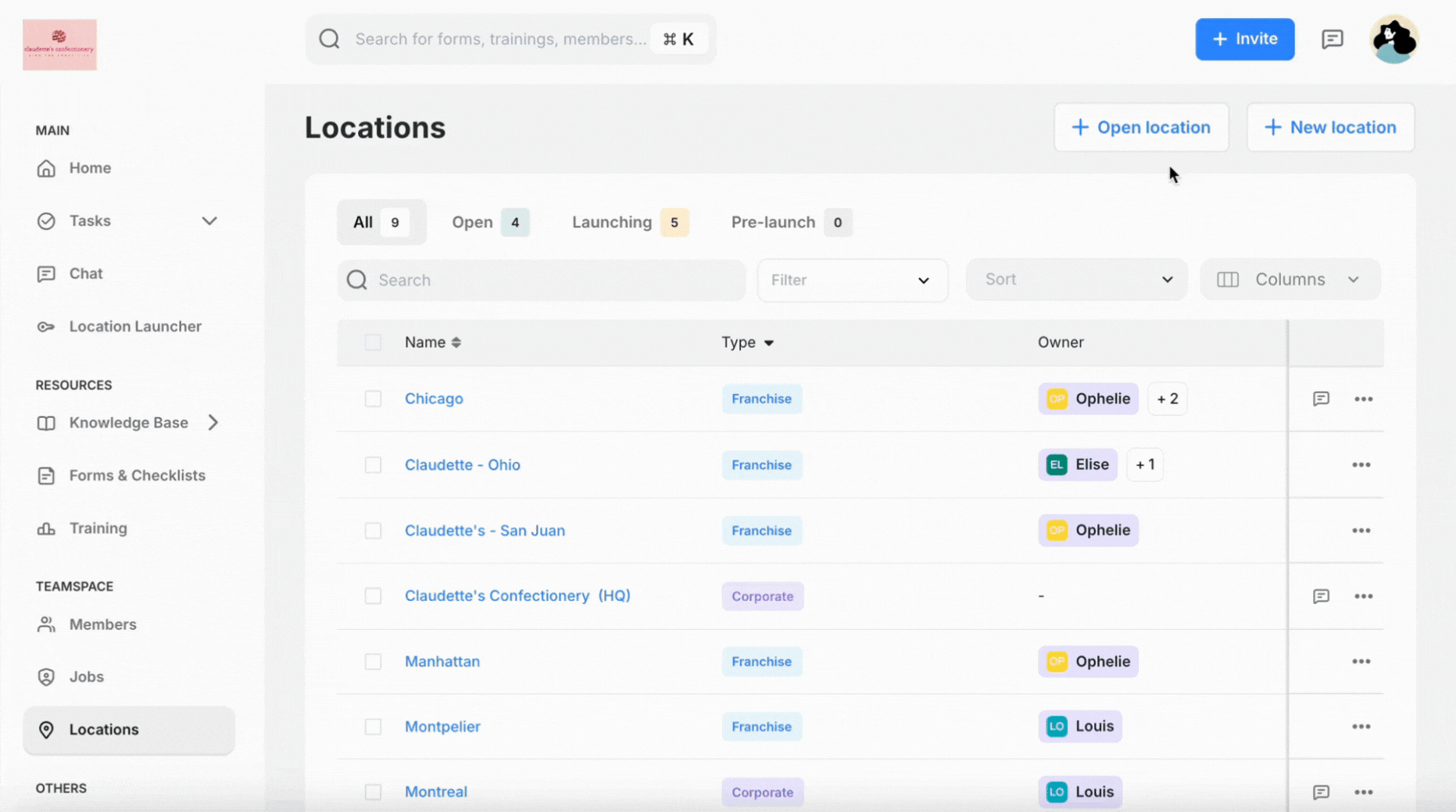Click the Home icon in sidebar
1456x812 pixels.
[46, 168]
